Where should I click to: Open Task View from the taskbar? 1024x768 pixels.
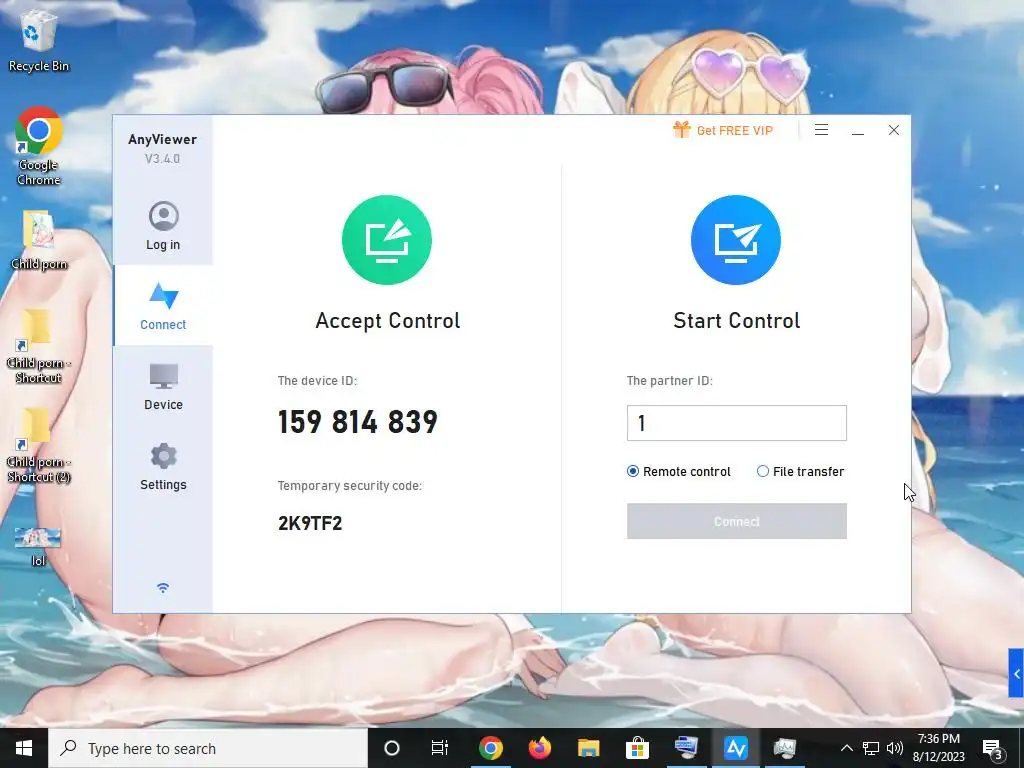pos(440,748)
